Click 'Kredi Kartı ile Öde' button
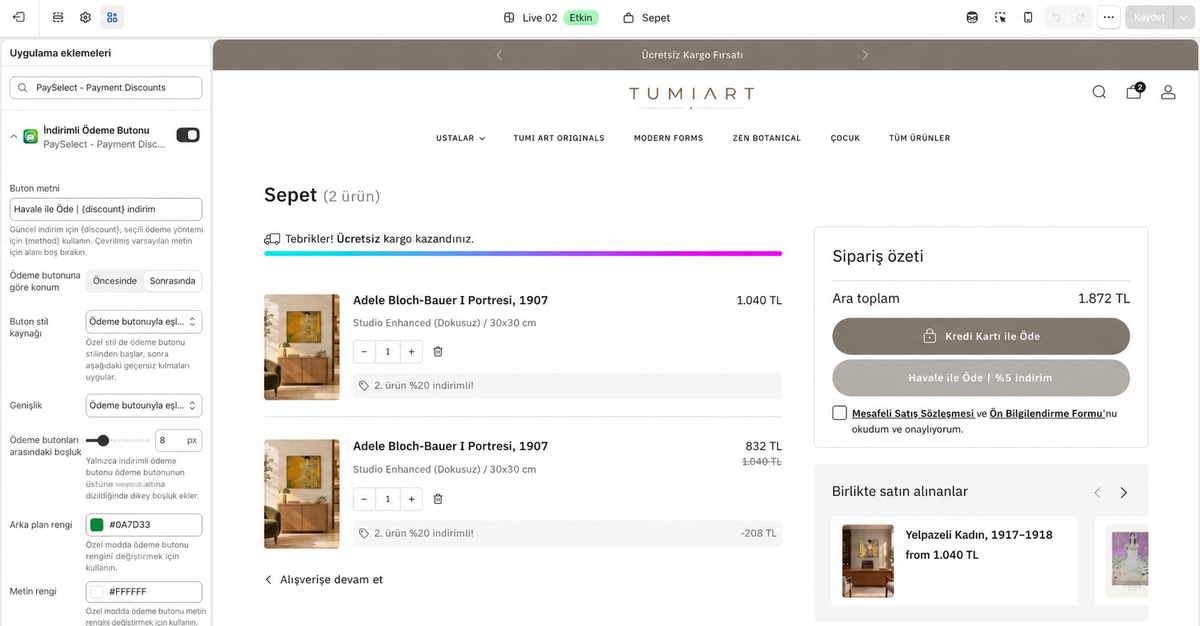The image size is (1200, 626). tap(981, 336)
